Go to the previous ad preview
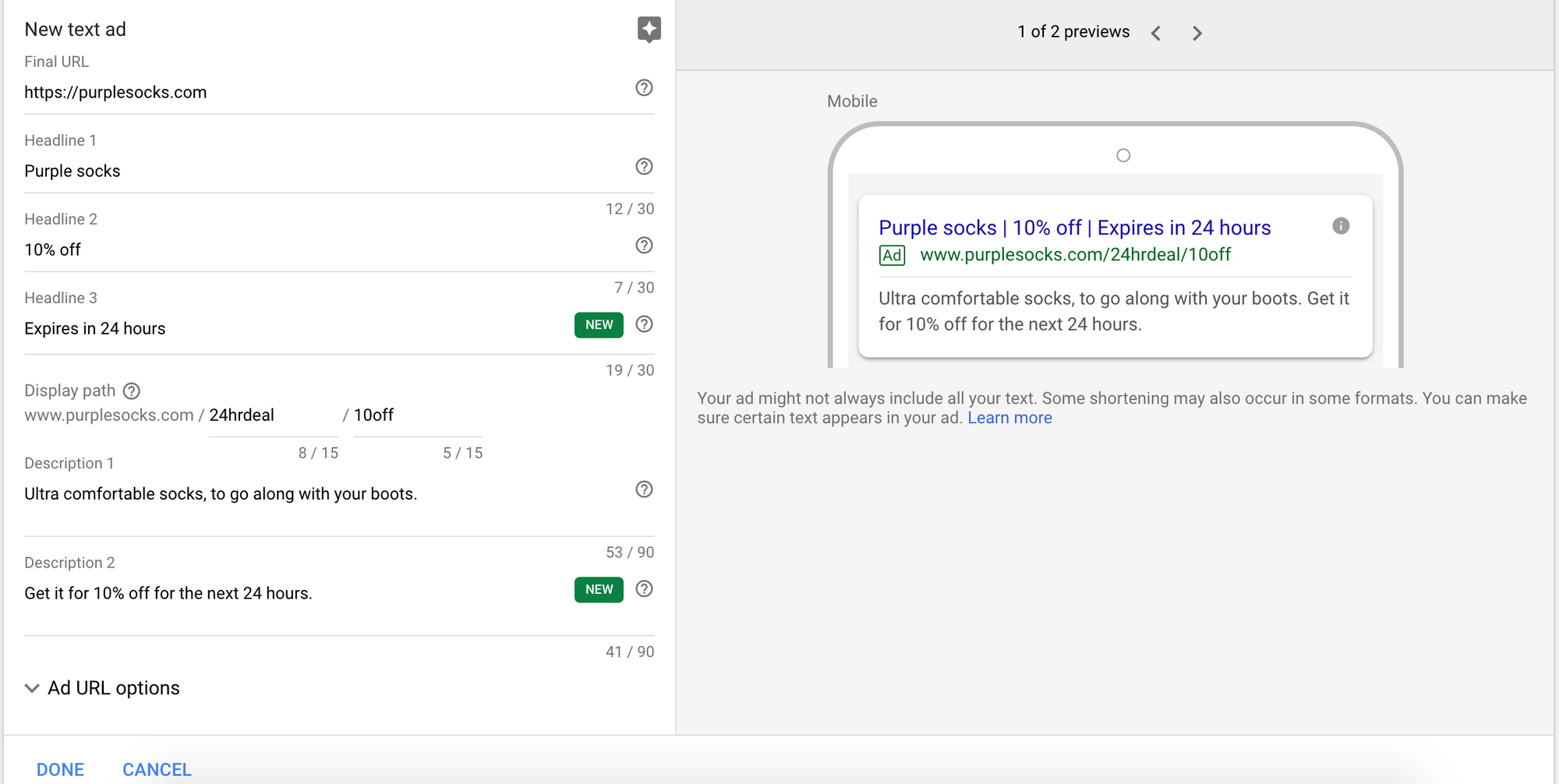1559x784 pixels. pyautogui.click(x=1156, y=34)
